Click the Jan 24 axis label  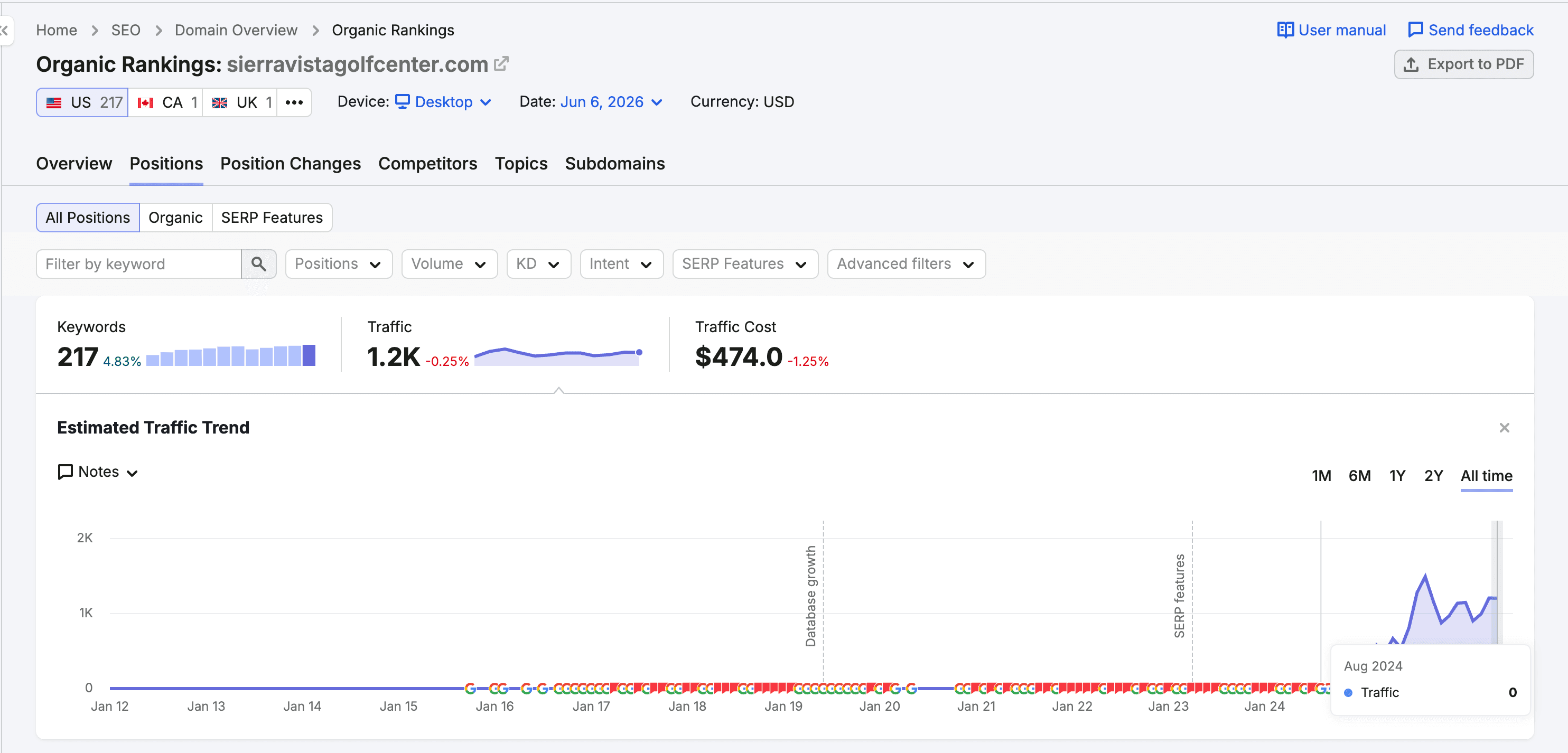[x=1264, y=706]
